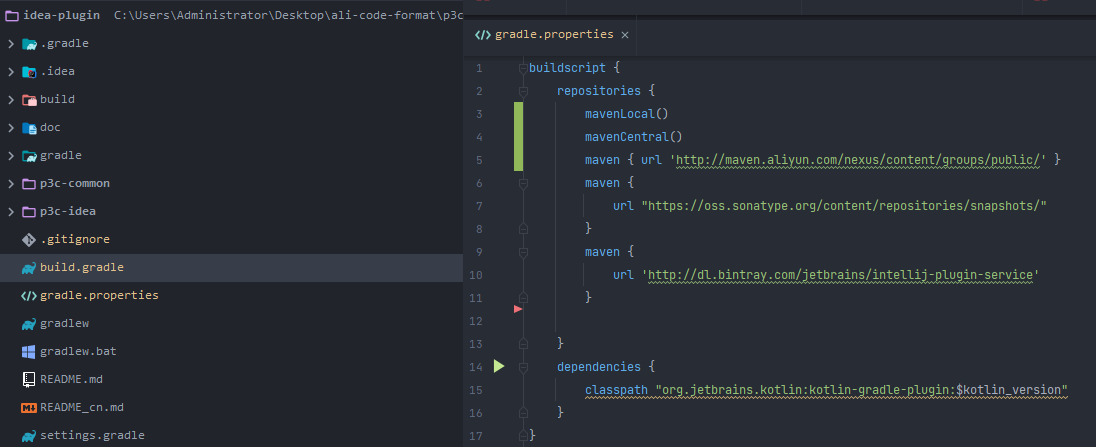Click the green change marker beside line 4
The image size is (1096, 447).
point(519,137)
